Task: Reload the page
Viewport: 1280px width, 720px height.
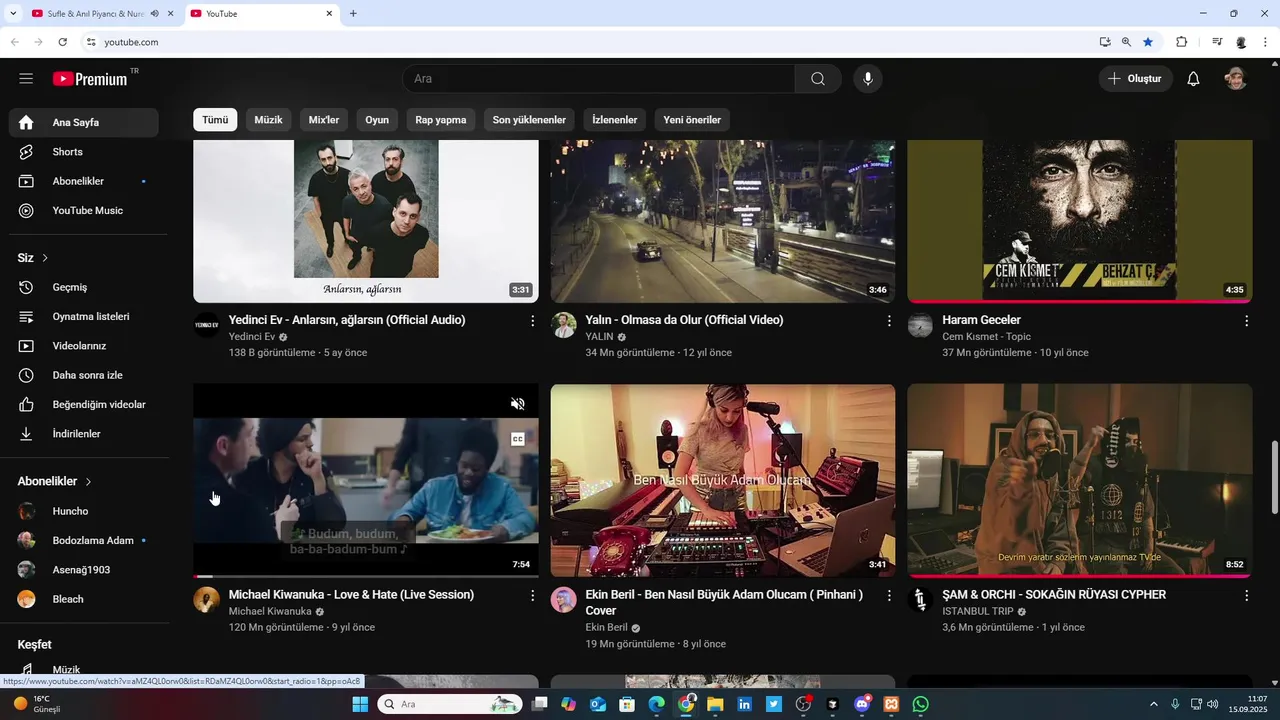Action: (x=62, y=42)
